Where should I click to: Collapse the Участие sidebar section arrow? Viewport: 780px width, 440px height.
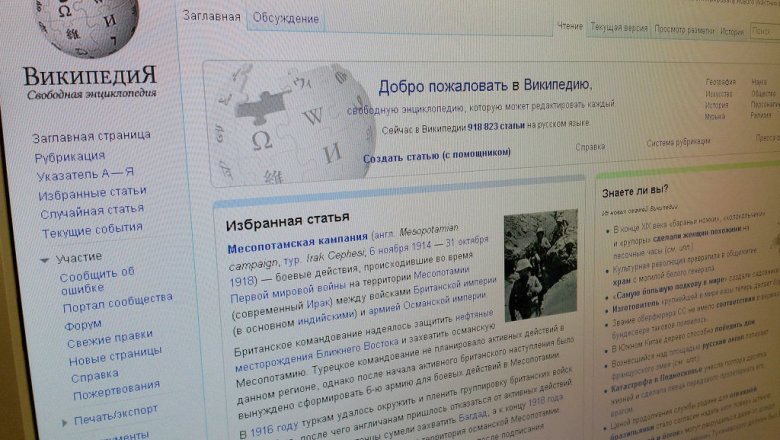(x=45, y=260)
